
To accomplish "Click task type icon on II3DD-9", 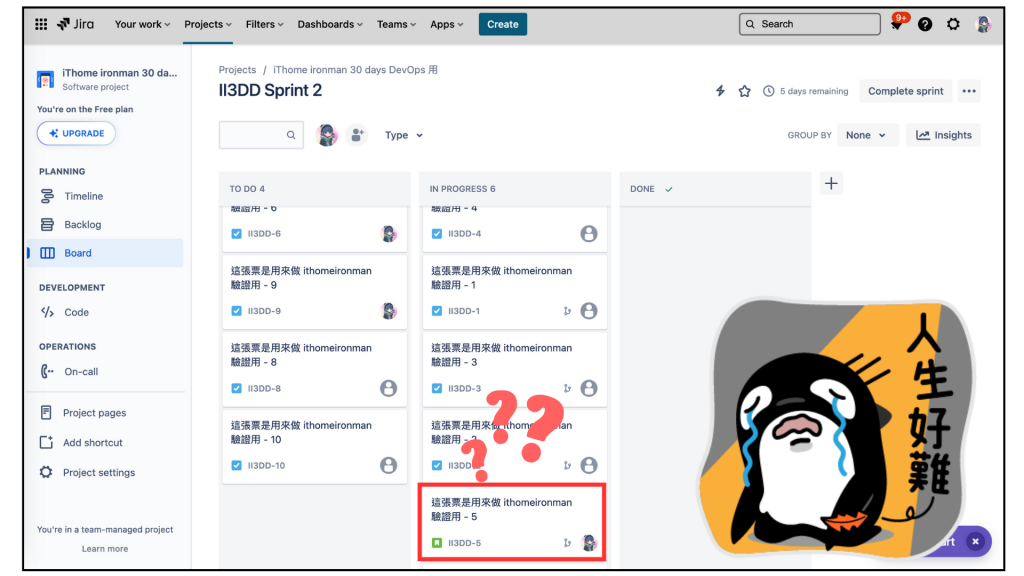I will 236,311.
